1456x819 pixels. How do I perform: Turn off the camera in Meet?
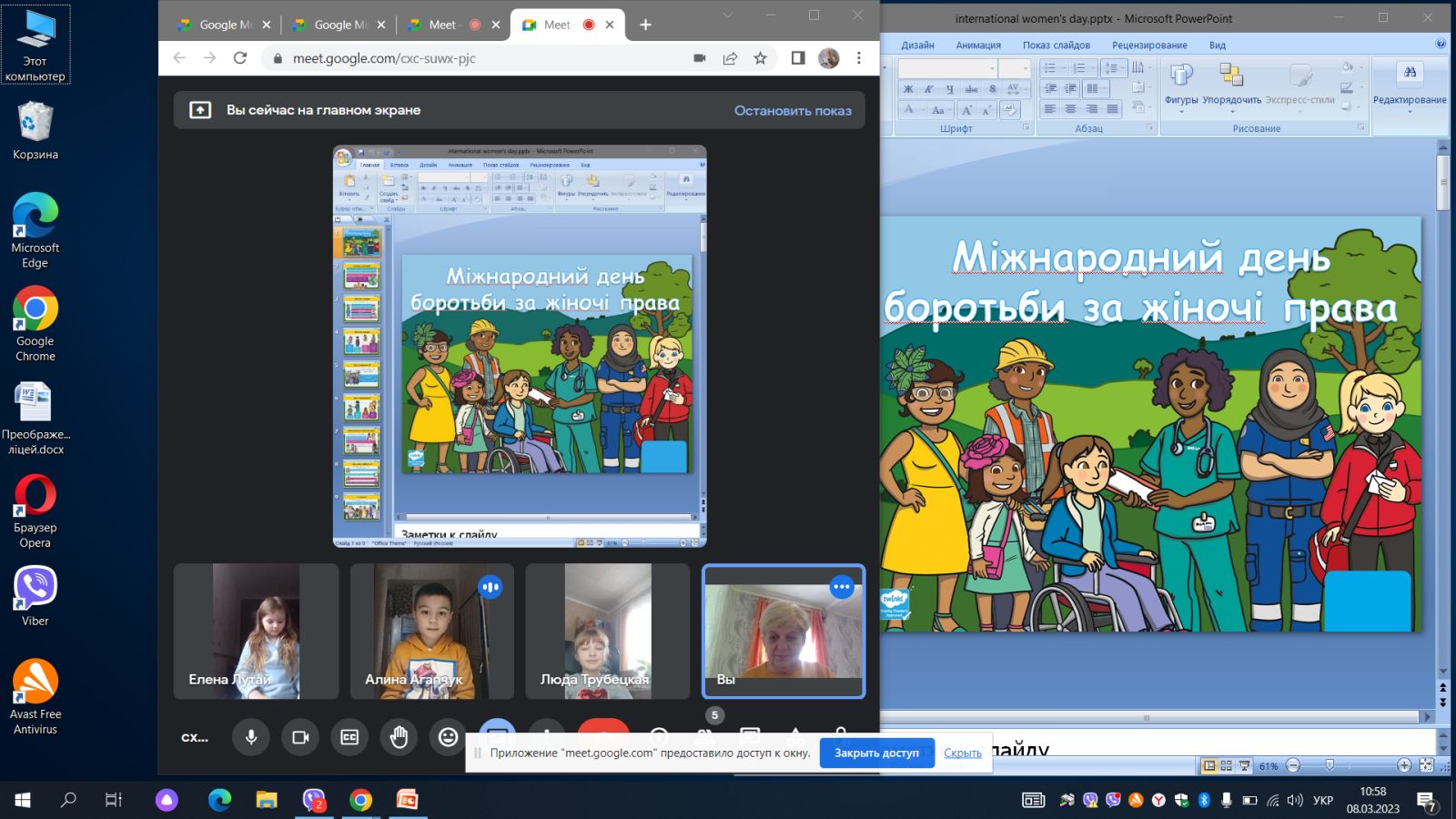click(300, 737)
